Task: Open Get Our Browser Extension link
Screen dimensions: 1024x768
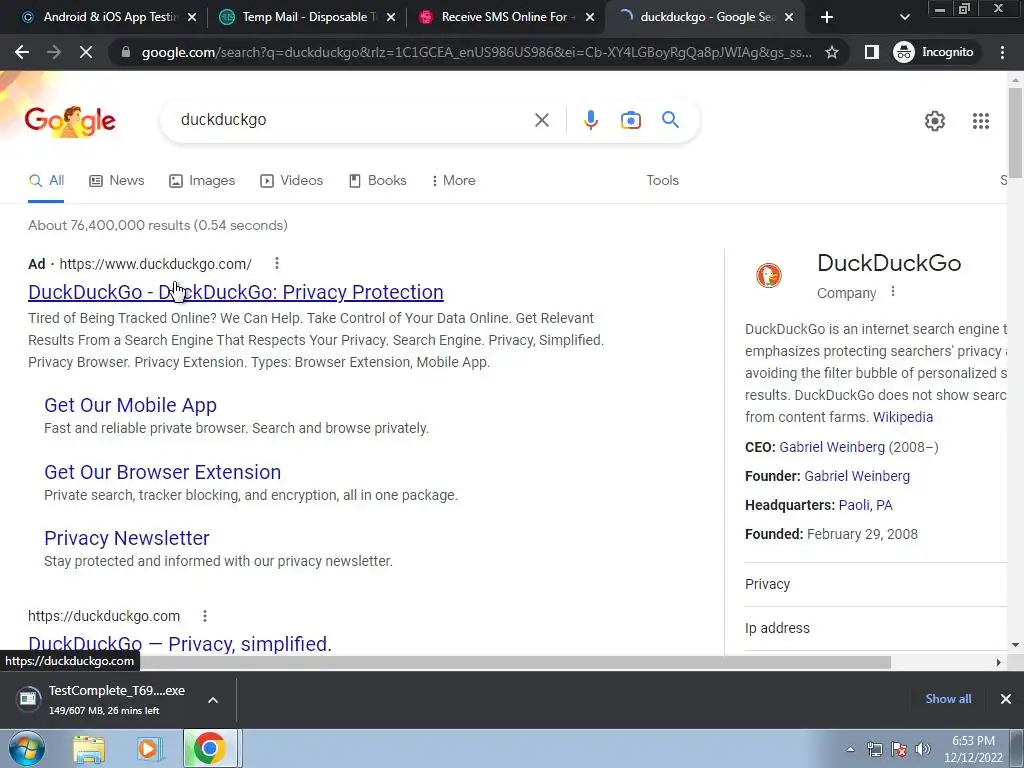Action: click(x=162, y=472)
